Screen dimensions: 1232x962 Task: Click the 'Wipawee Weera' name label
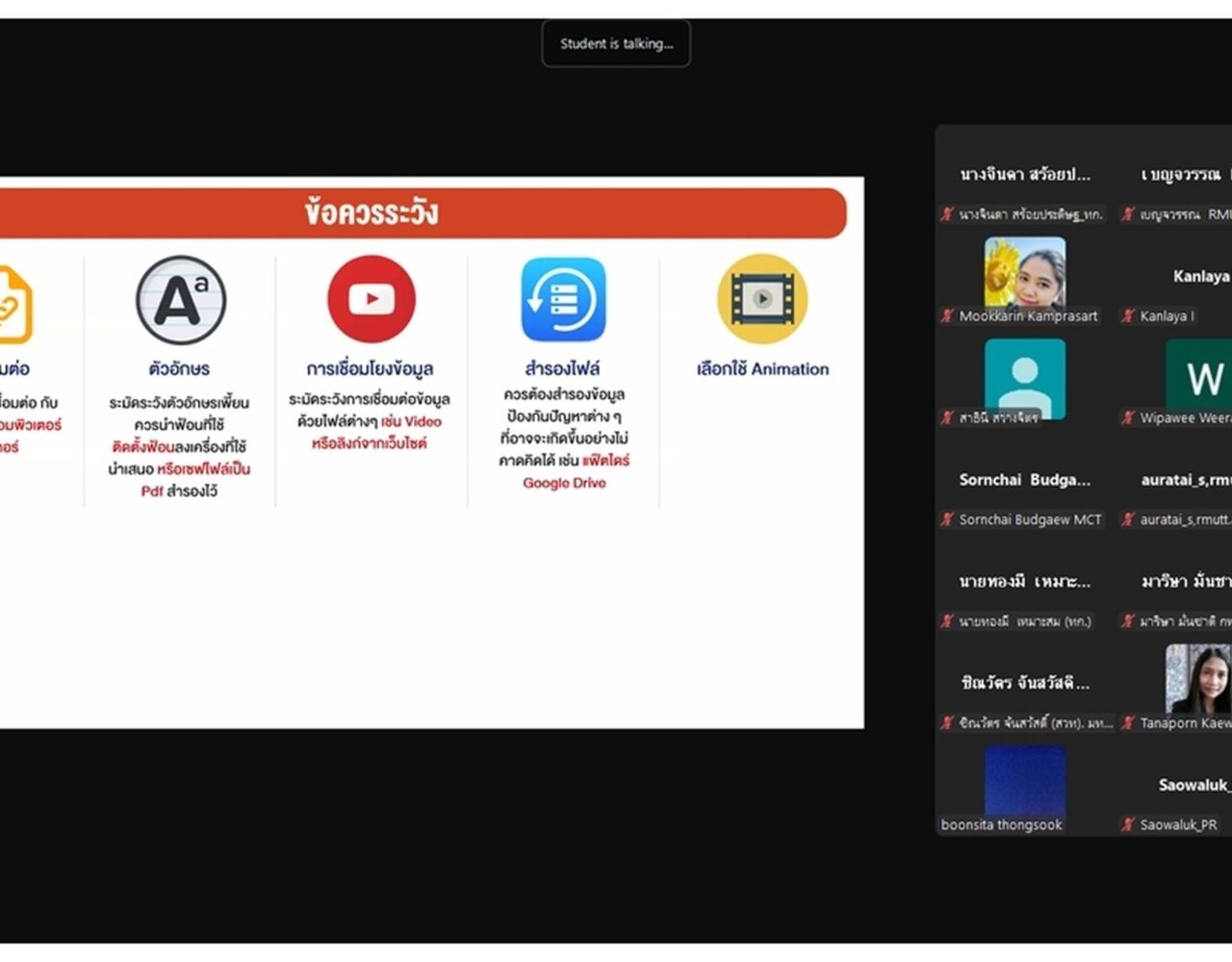[x=1185, y=418]
